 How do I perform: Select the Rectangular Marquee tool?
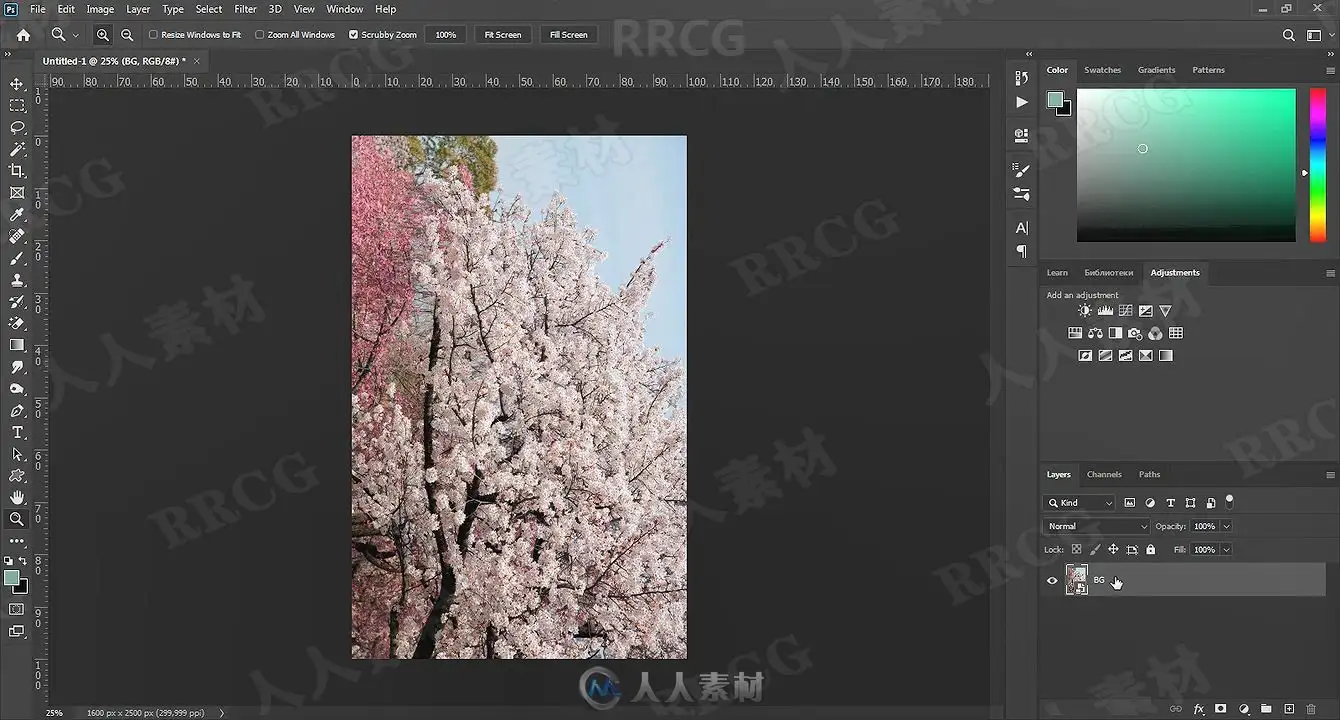17,106
